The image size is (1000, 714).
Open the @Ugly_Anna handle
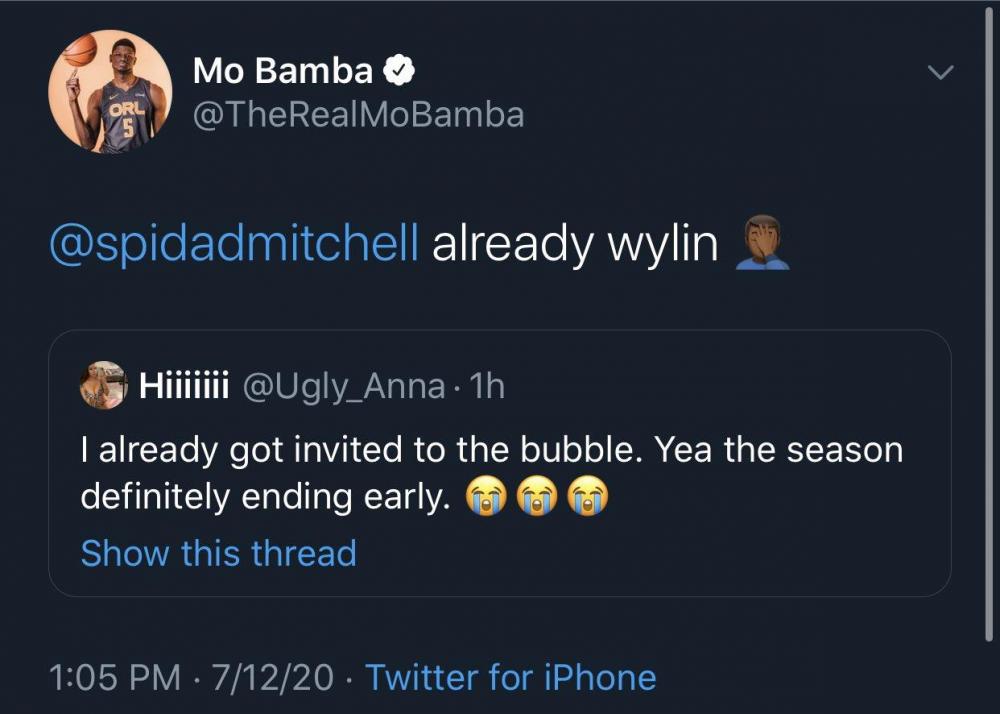(344, 387)
